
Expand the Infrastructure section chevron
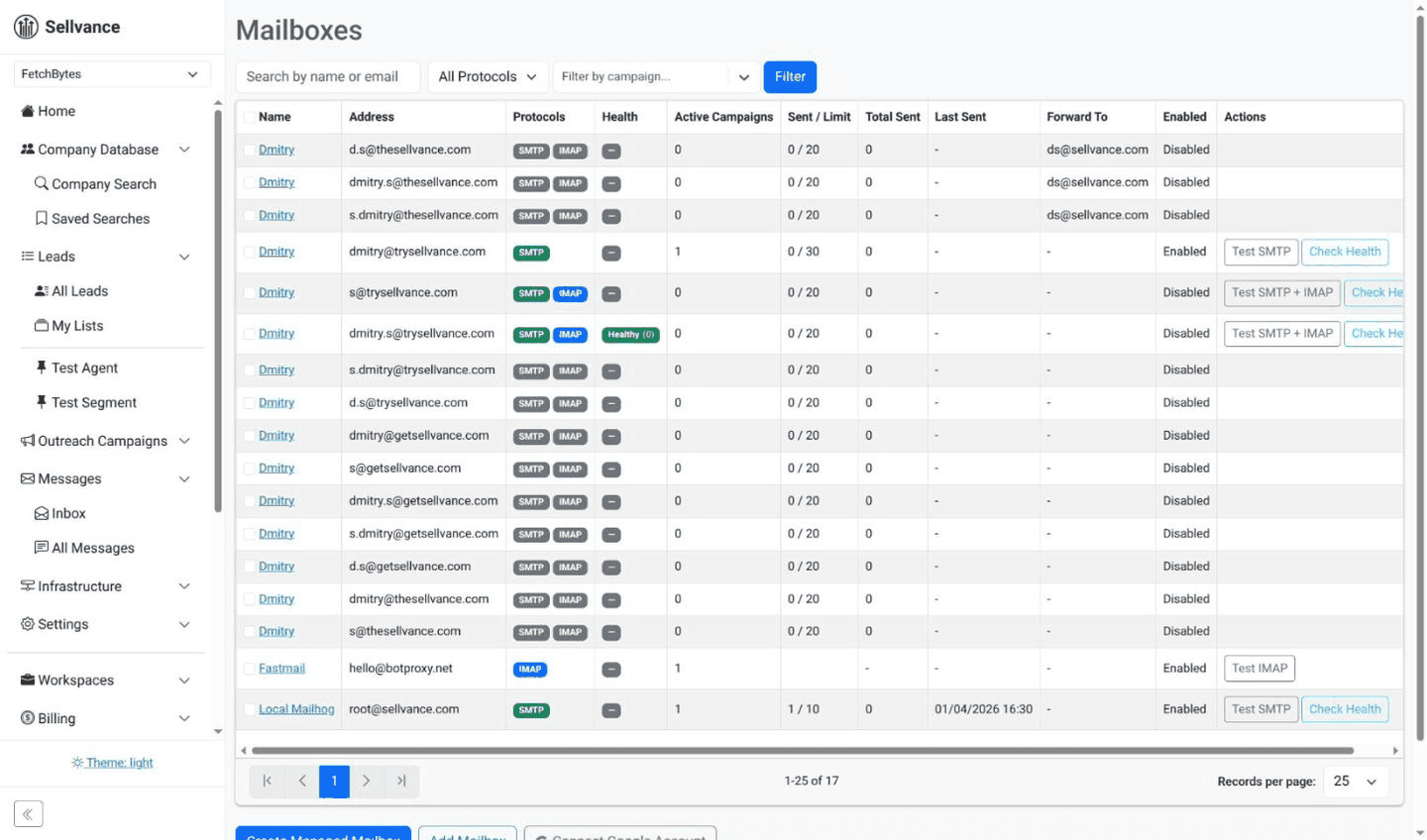pos(184,586)
